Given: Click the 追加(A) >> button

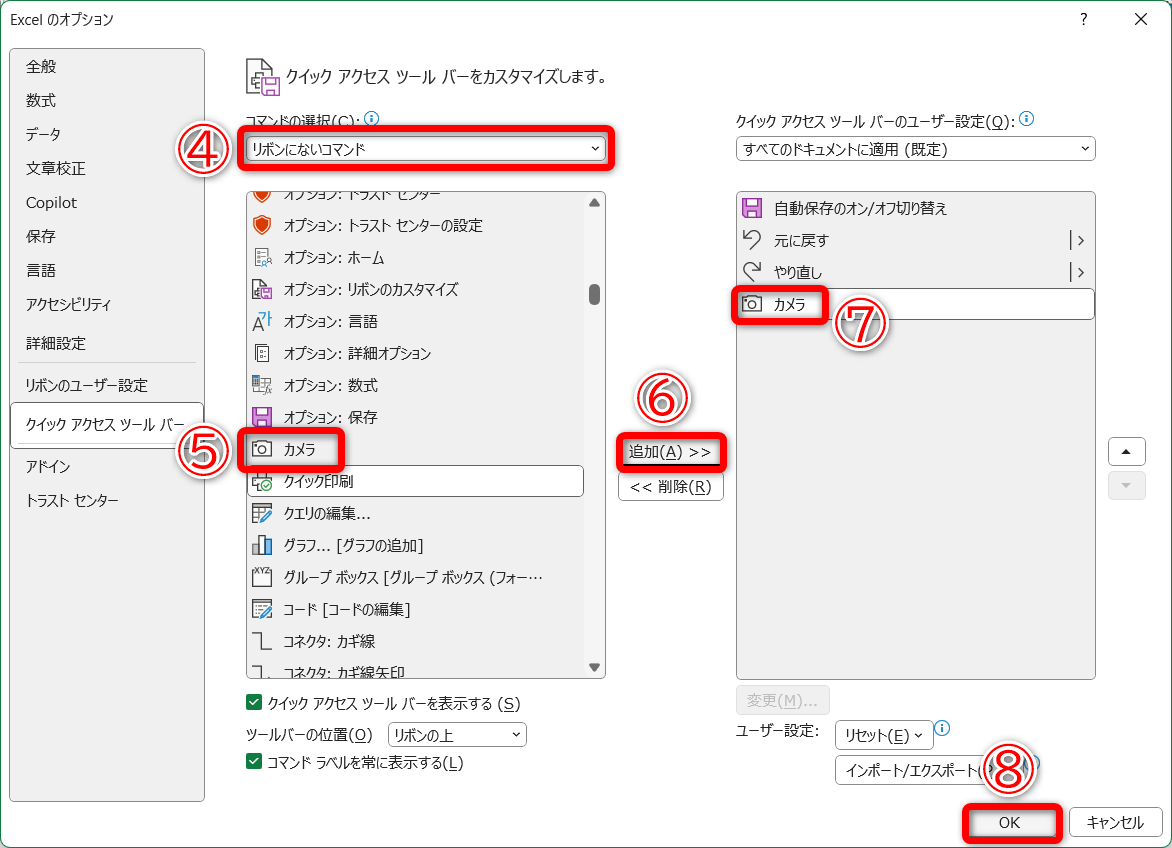Looking at the screenshot, I should click(670, 451).
